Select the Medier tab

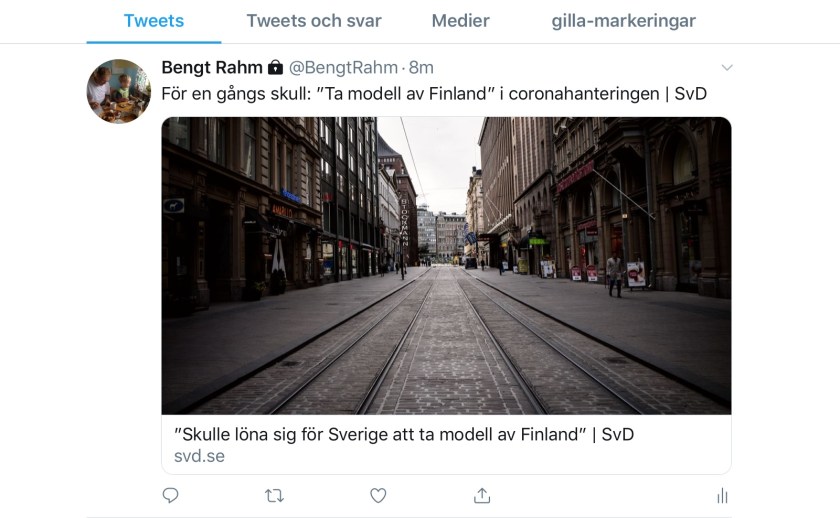pos(461,21)
